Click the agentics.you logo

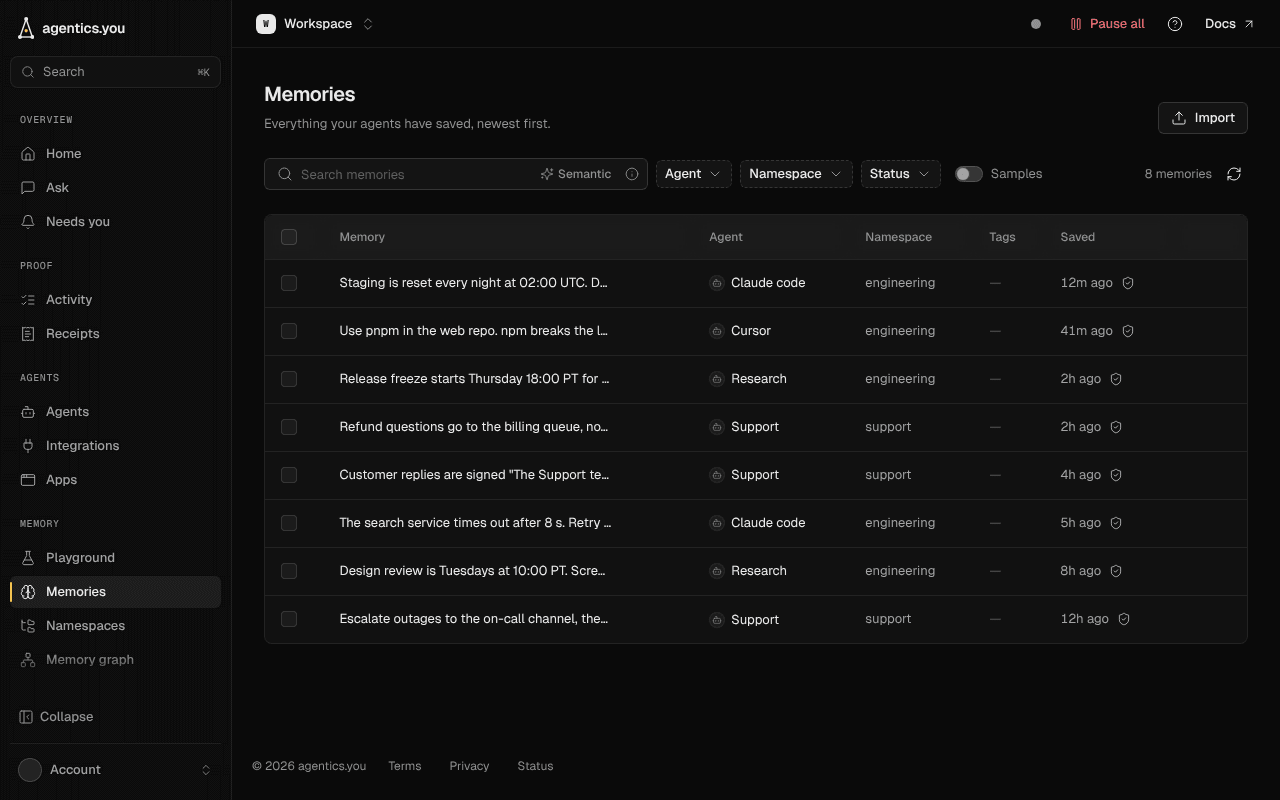click(72, 28)
